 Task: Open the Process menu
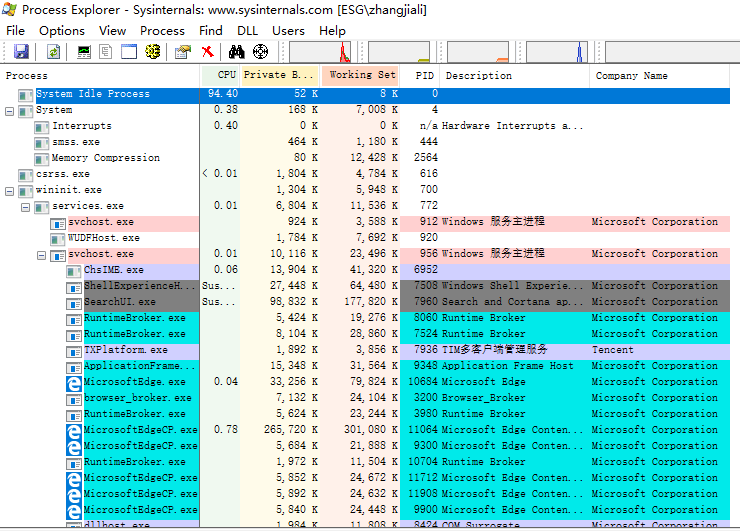click(x=162, y=31)
